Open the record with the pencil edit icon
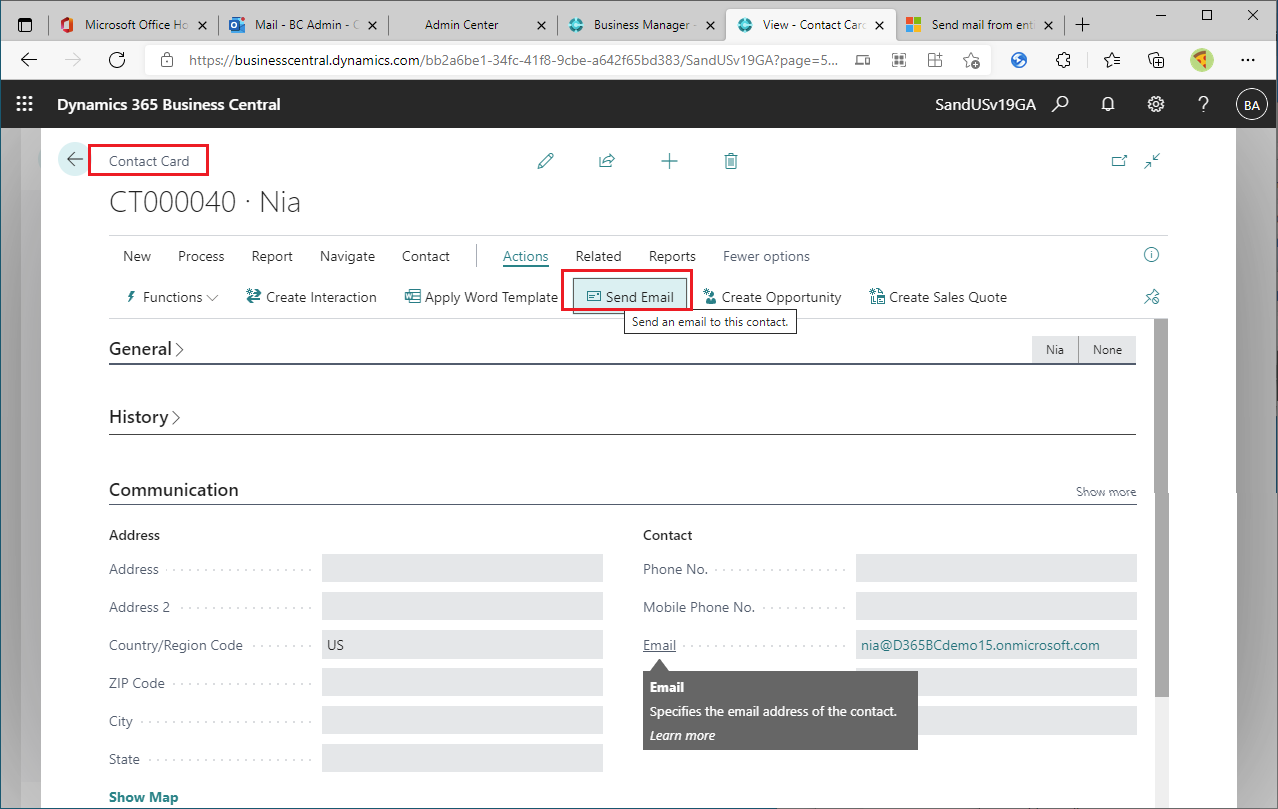Viewport: 1278px width, 809px height. [545, 160]
